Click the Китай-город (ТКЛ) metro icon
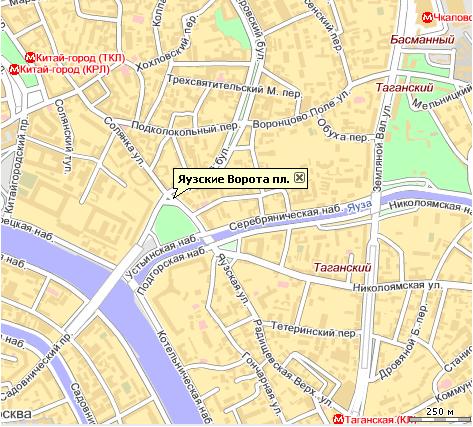The width and height of the screenshot is (473, 427). pos(30,58)
